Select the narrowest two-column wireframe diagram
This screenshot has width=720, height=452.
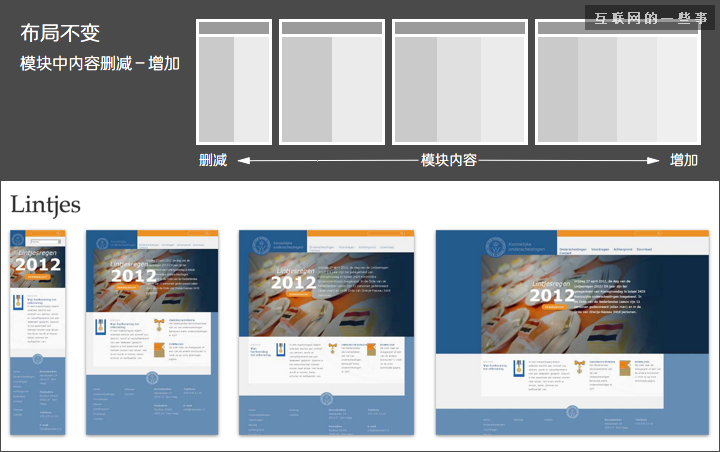(234, 83)
